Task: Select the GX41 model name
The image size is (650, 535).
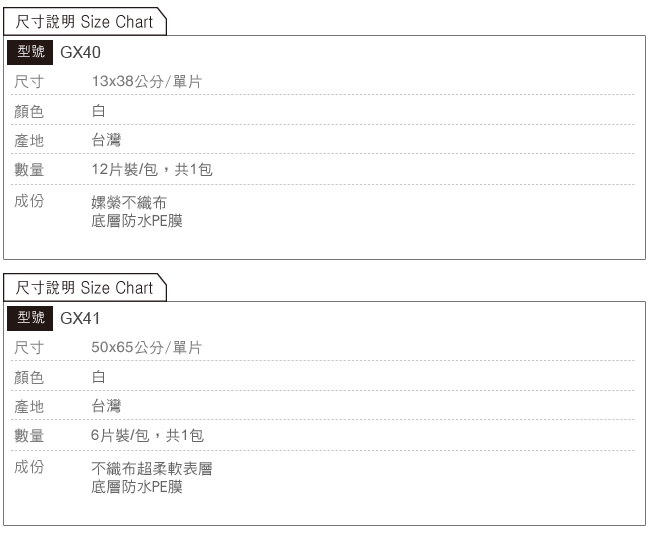Action: tap(80, 319)
